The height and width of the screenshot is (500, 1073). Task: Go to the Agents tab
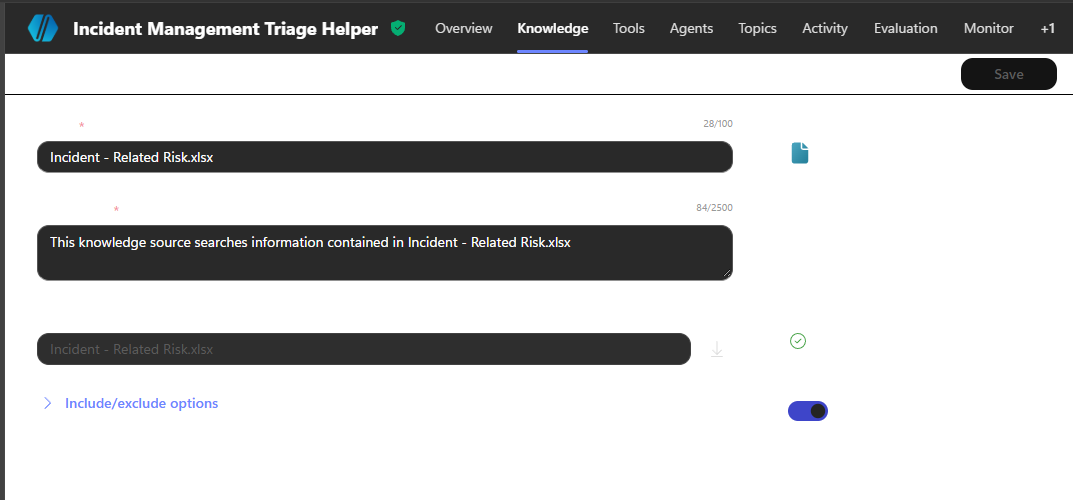pyautogui.click(x=691, y=28)
